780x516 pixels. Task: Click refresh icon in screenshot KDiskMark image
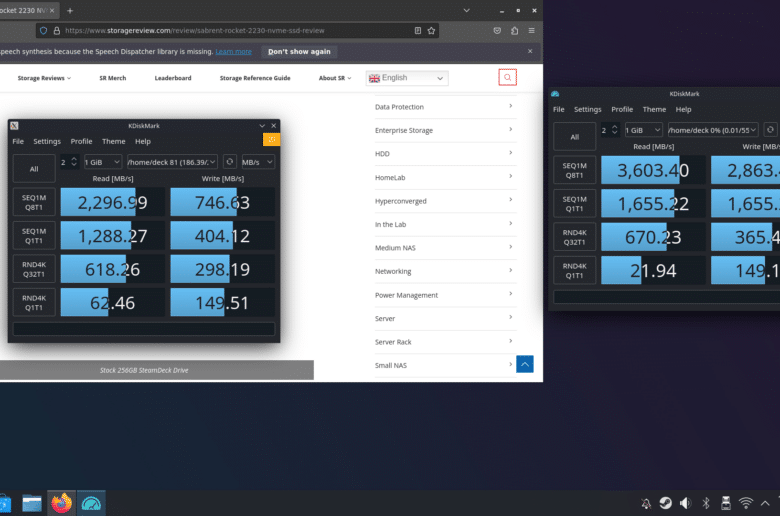(229, 162)
